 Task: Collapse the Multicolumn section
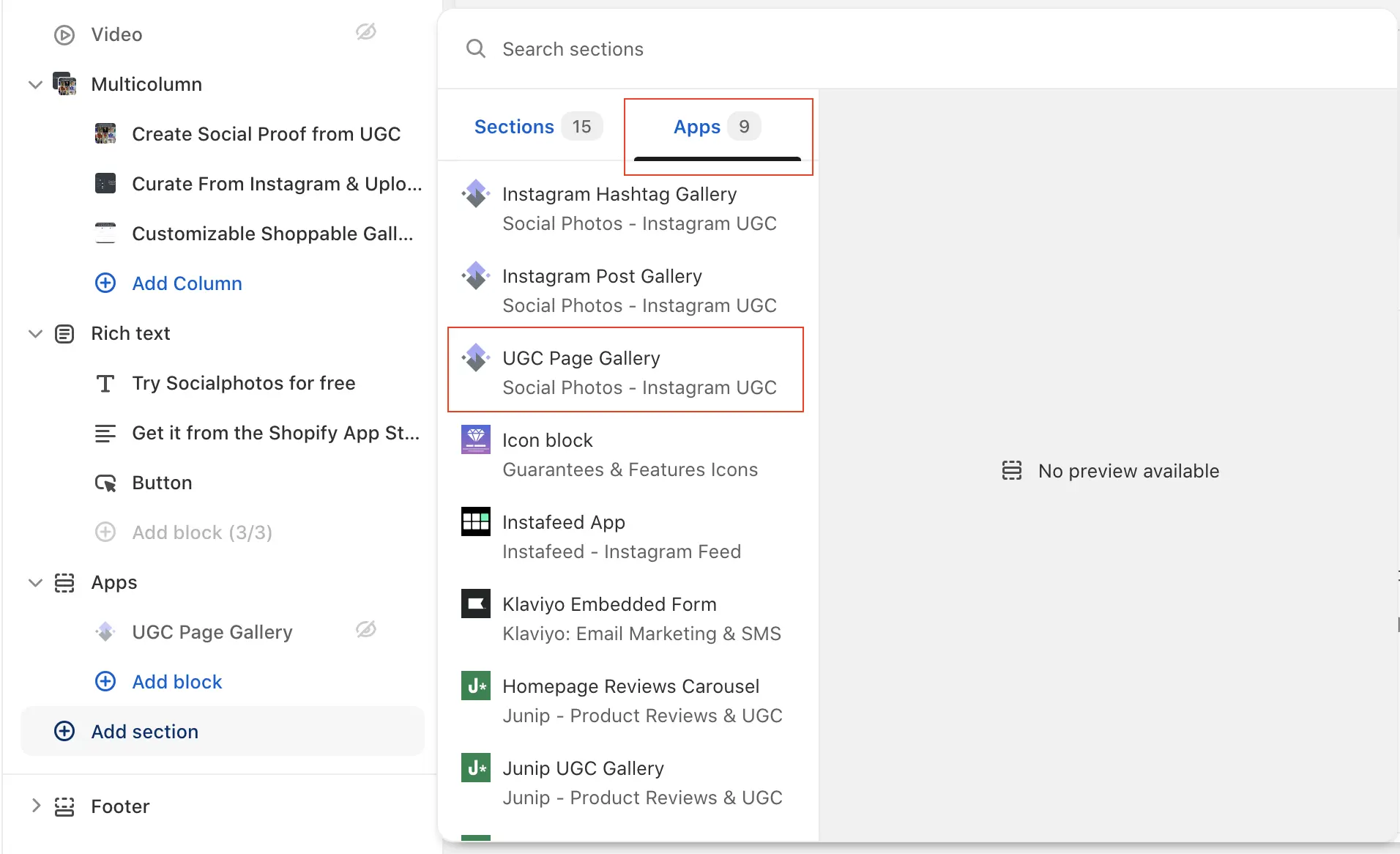35,84
